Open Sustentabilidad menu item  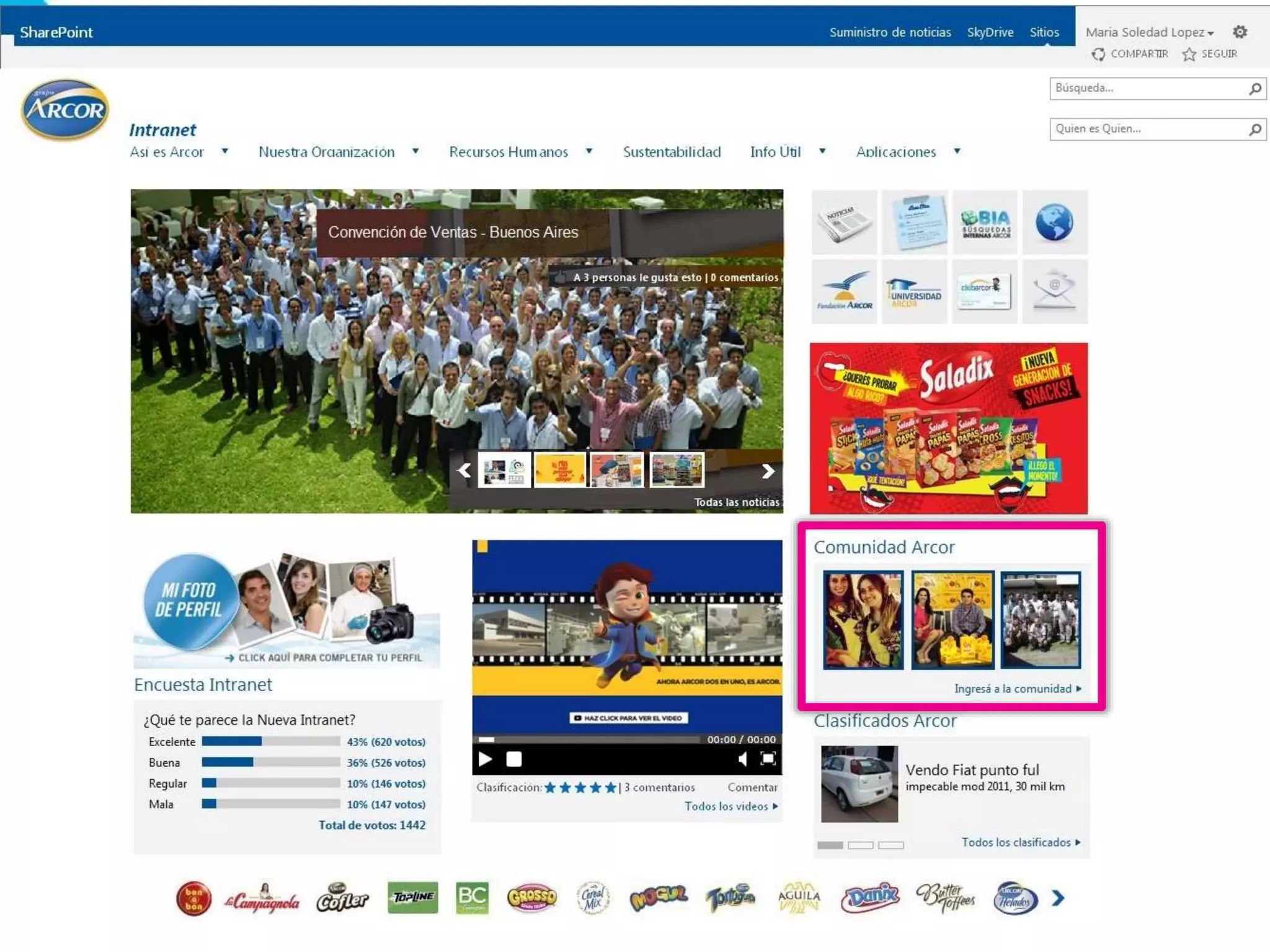coord(672,152)
